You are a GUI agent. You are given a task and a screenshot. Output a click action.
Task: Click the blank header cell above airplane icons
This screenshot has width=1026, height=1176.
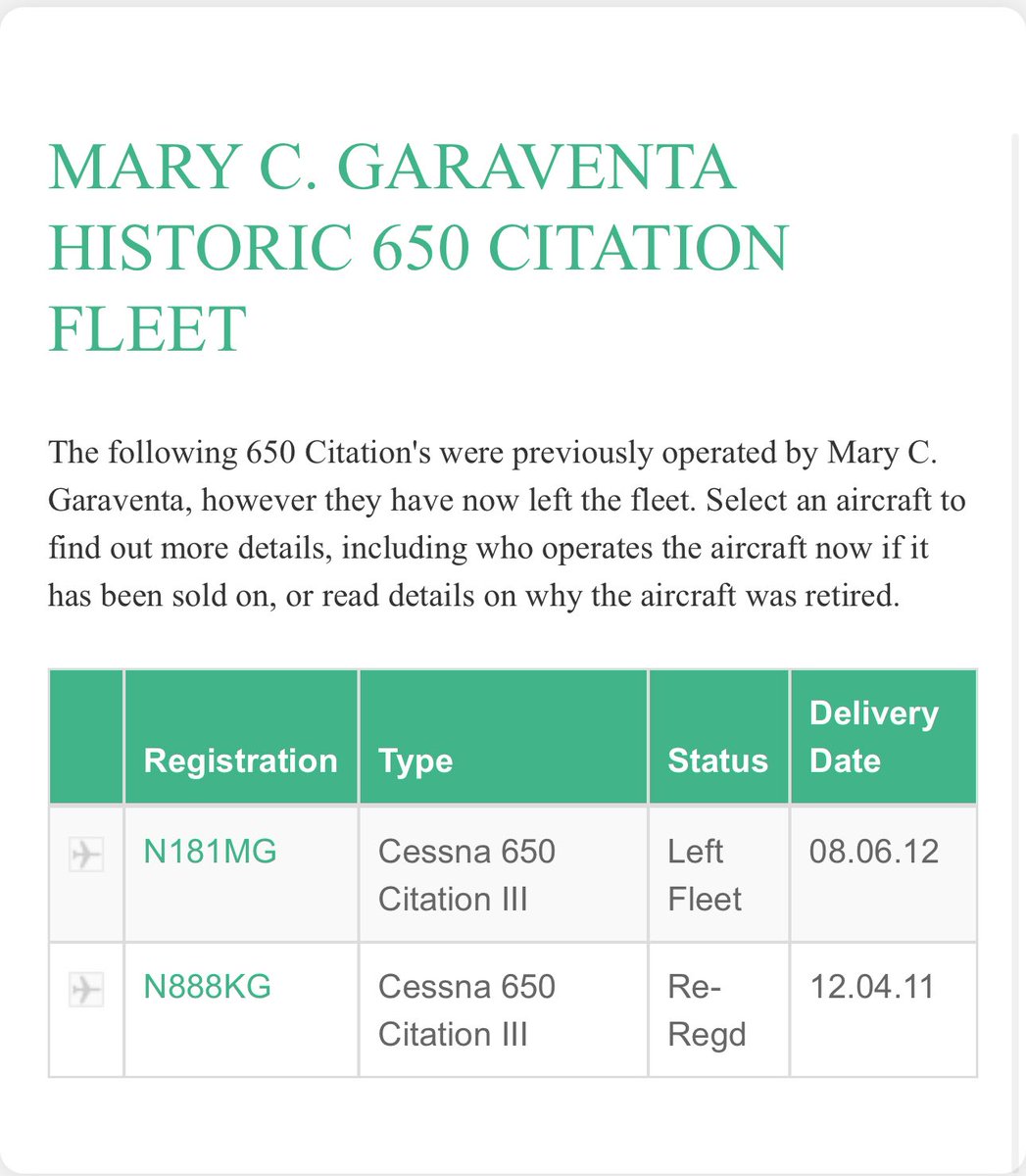(86, 737)
